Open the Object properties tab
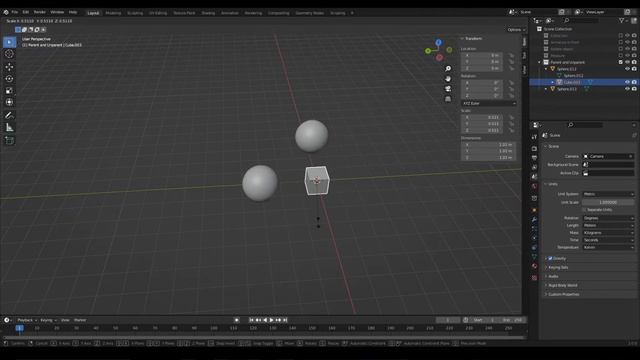Viewport: 640px width, 360px height. click(534, 210)
